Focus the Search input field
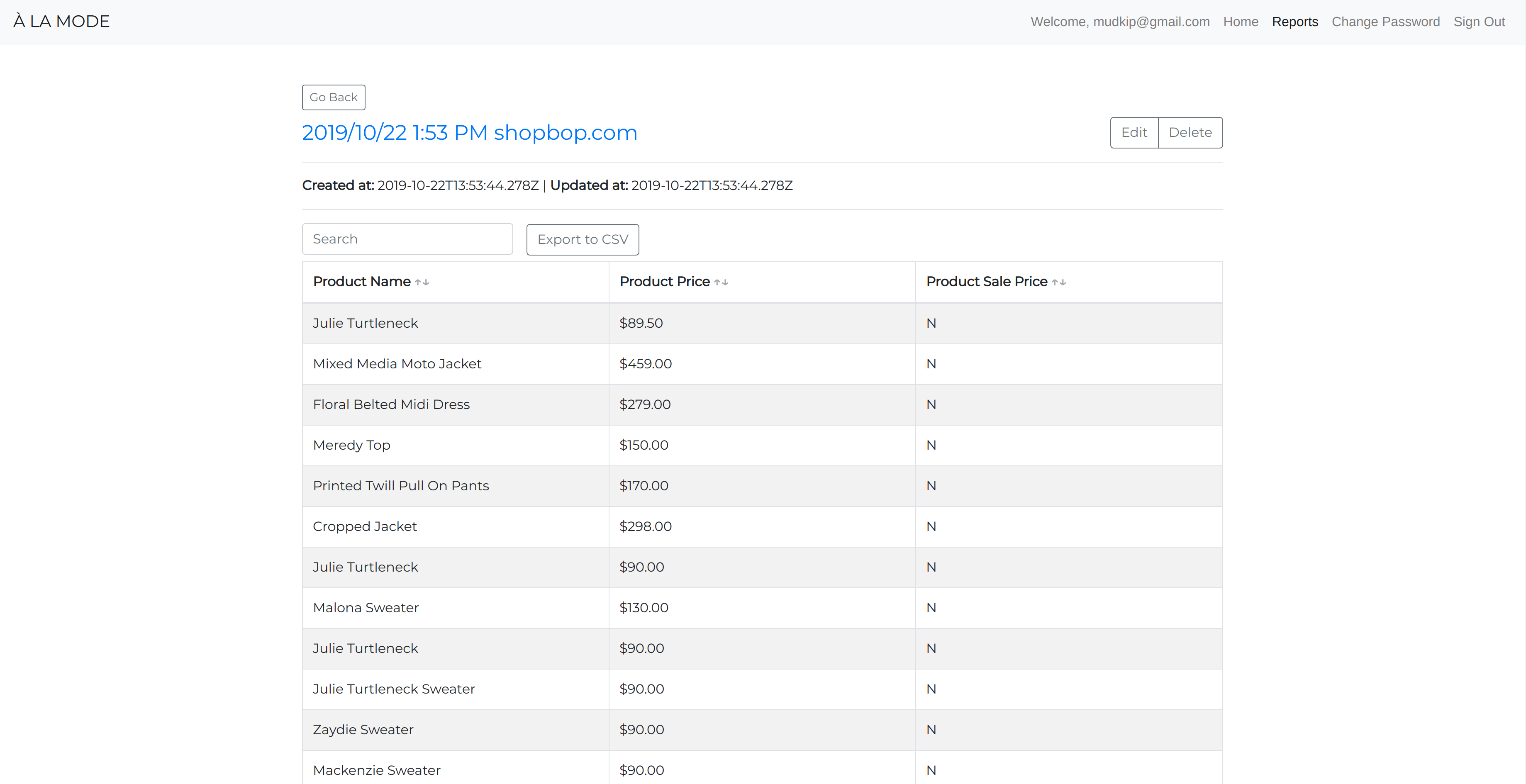1526x784 pixels. (x=407, y=239)
